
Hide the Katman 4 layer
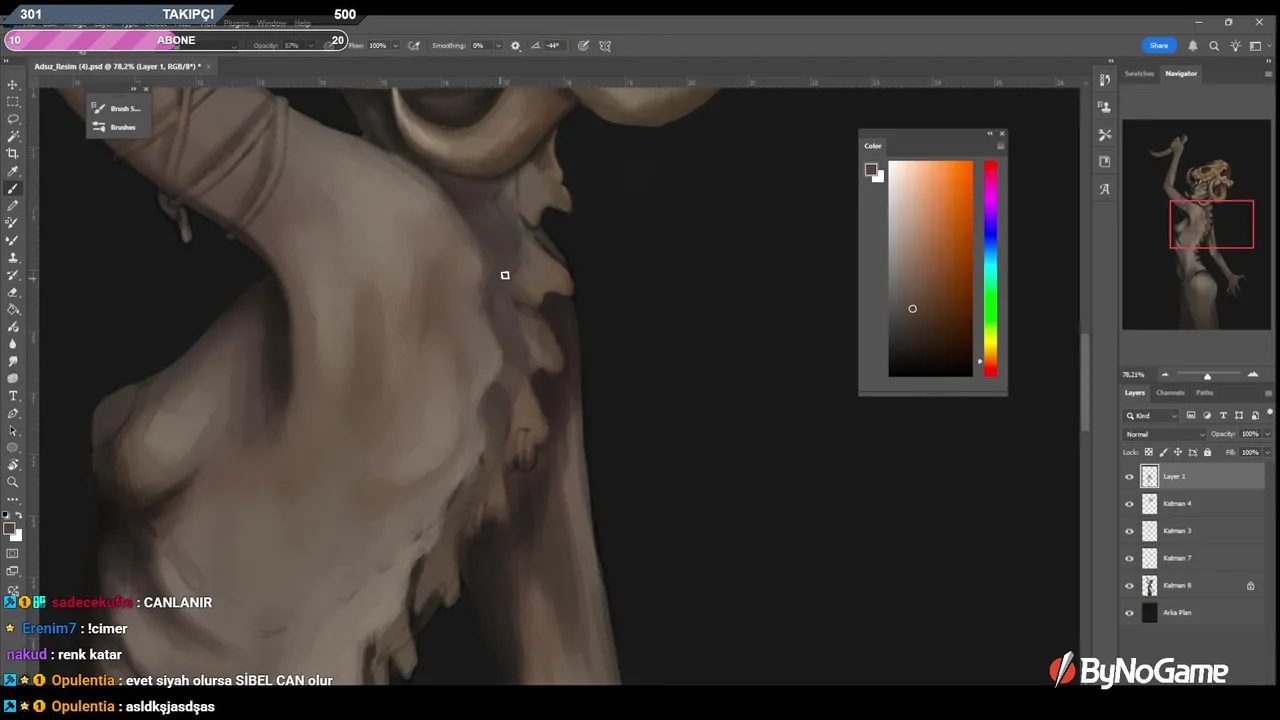coord(1130,504)
